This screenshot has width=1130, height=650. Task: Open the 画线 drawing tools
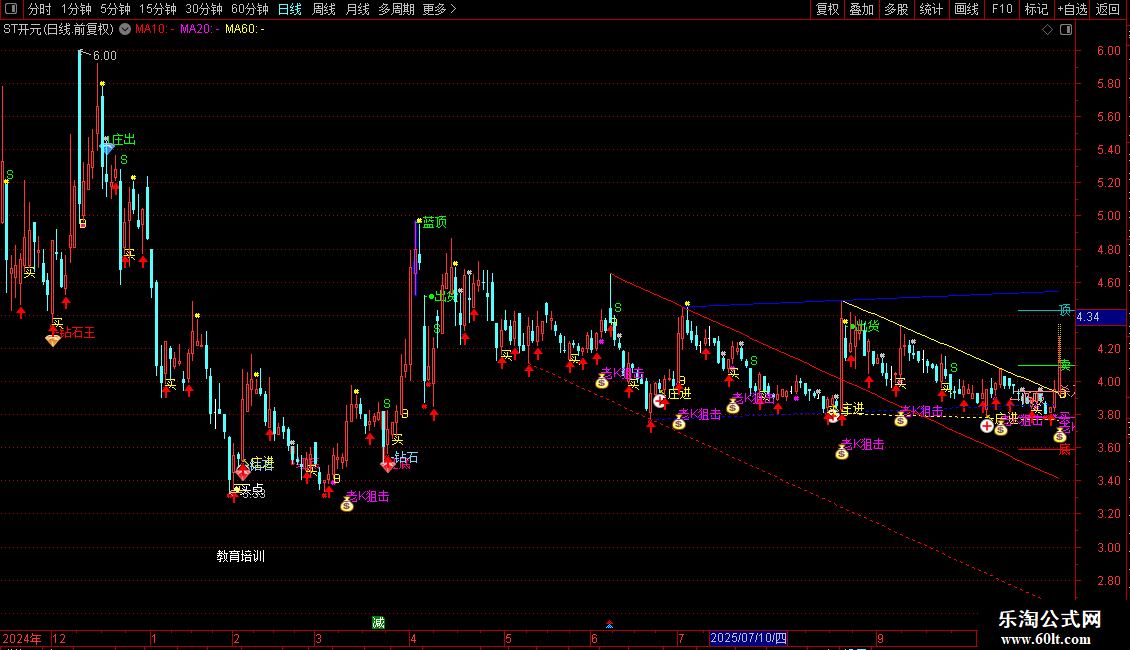click(966, 9)
